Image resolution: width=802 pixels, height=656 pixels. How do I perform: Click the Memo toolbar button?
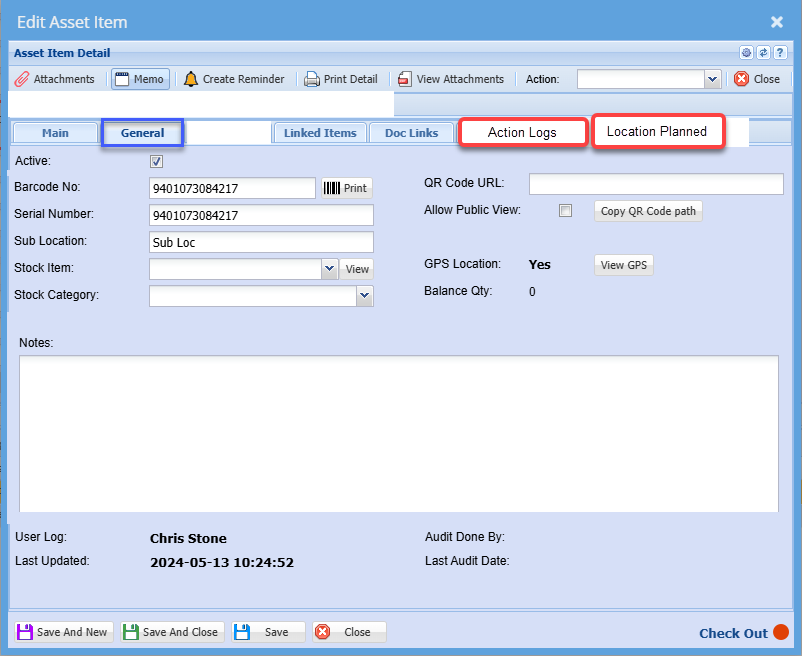click(140, 79)
